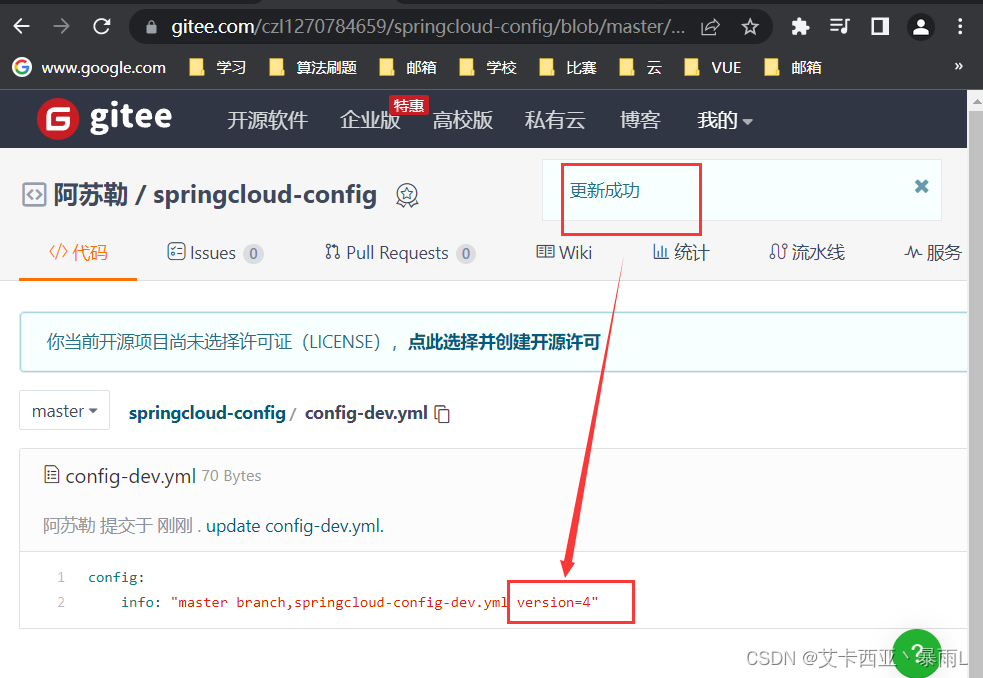The image size is (983, 678).
Task: Open www.google.com bookmark
Action: (x=90, y=67)
